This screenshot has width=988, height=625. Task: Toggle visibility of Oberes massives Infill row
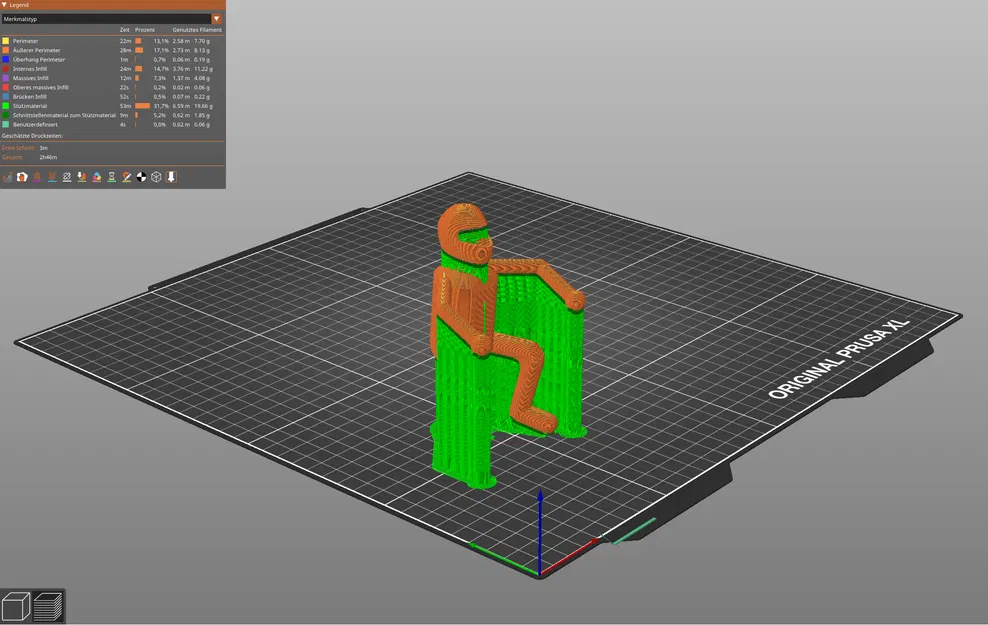(112, 87)
